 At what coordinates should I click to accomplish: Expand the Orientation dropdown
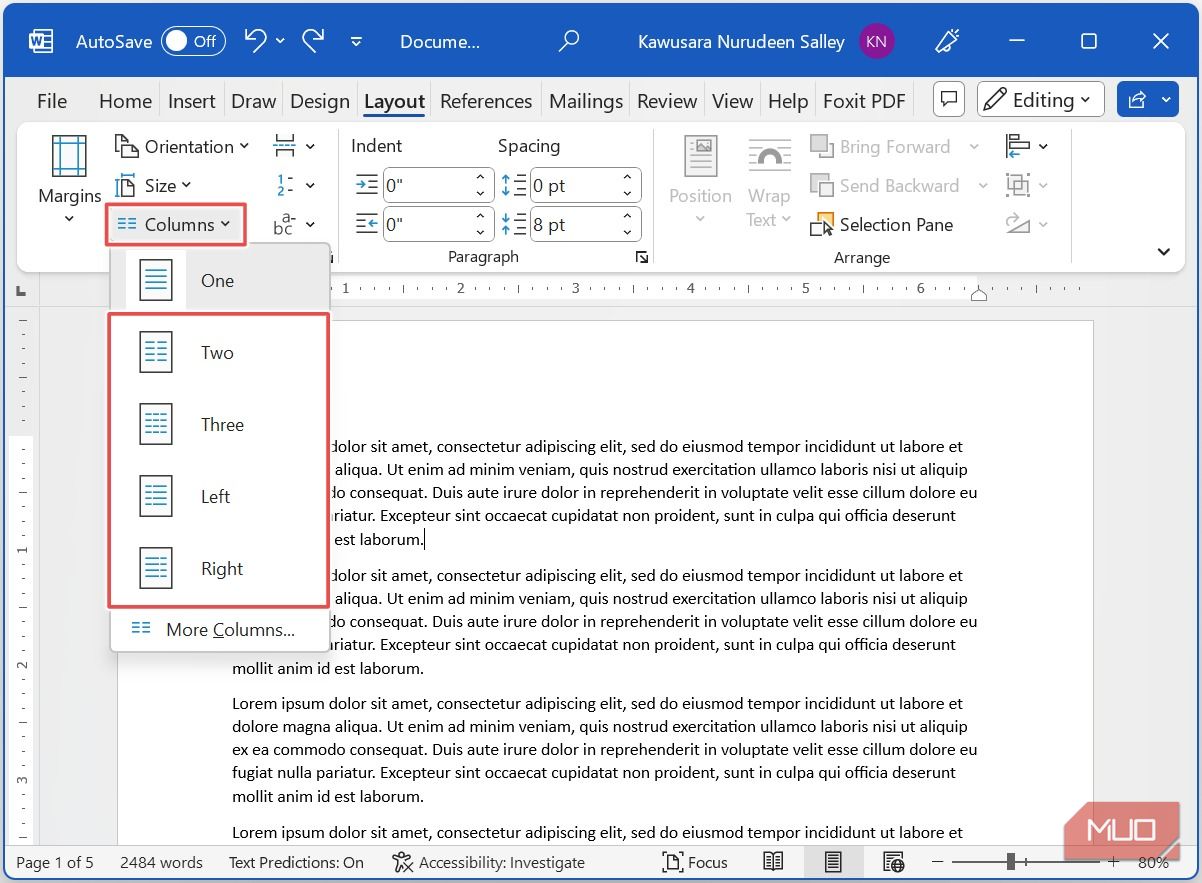[x=182, y=147]
